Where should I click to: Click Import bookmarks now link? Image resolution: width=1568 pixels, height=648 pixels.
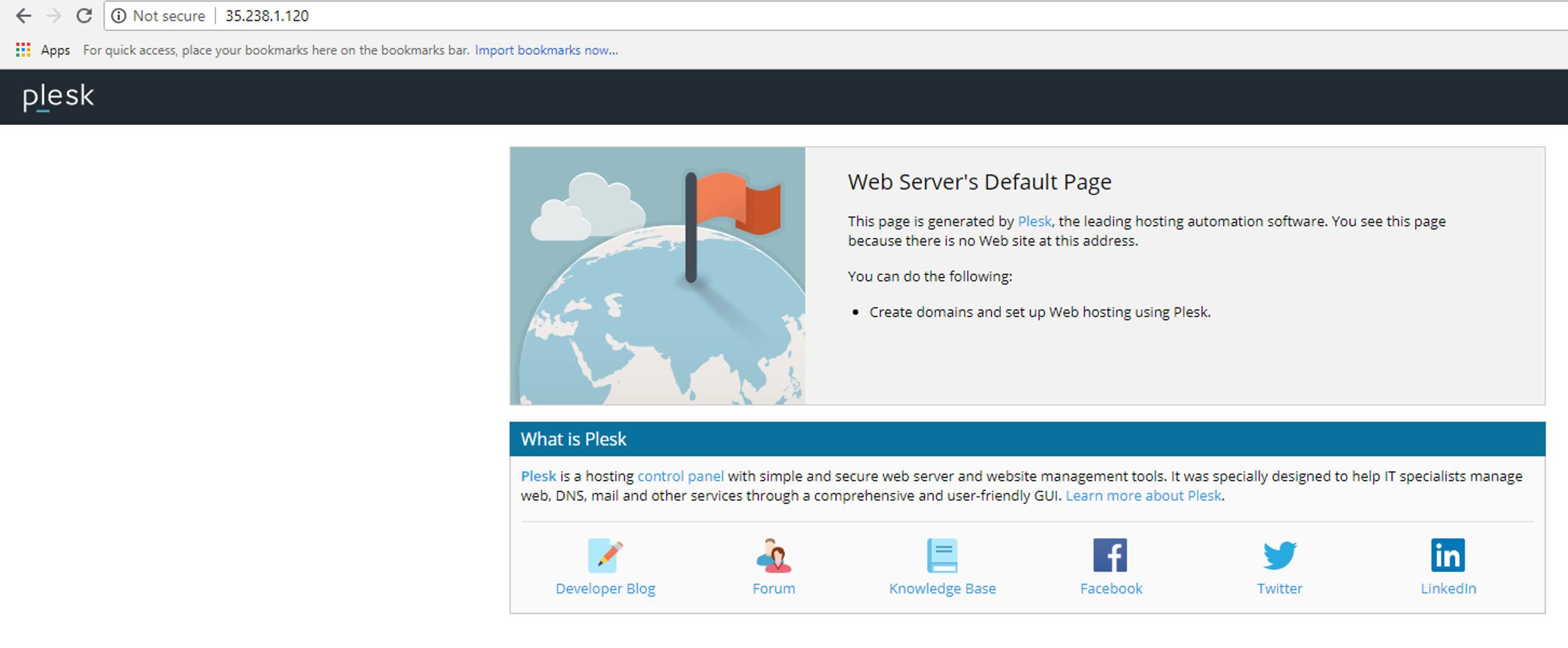pos(546,51)
